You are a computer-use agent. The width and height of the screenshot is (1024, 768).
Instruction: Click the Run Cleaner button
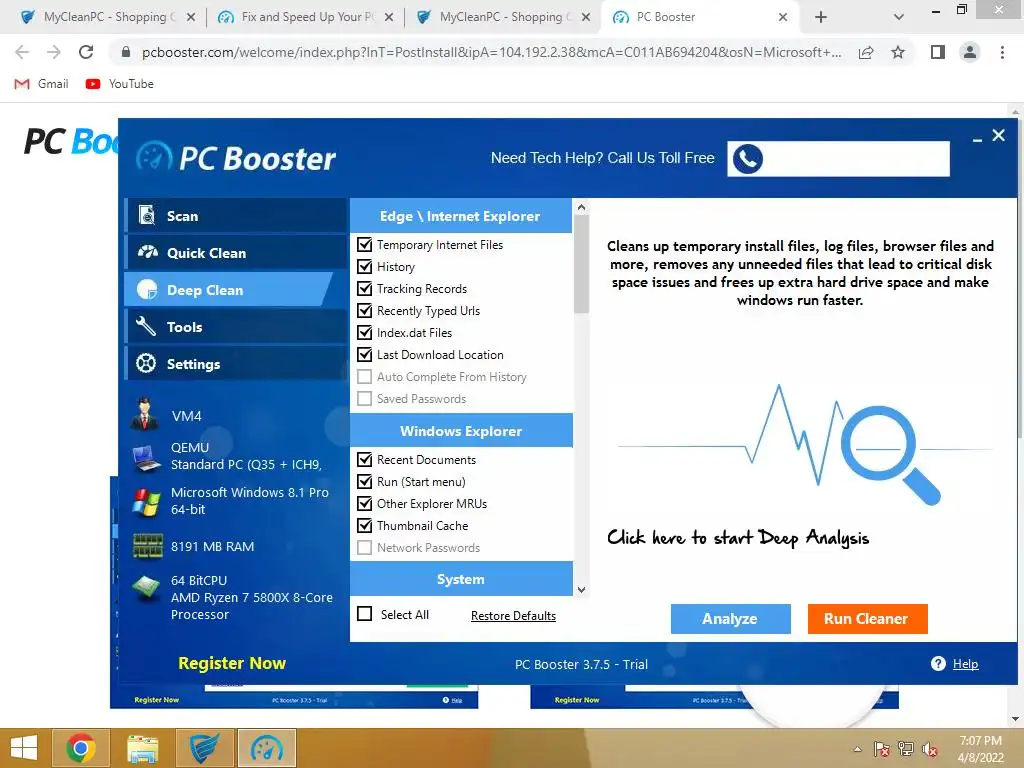click(x=867, y=618)
